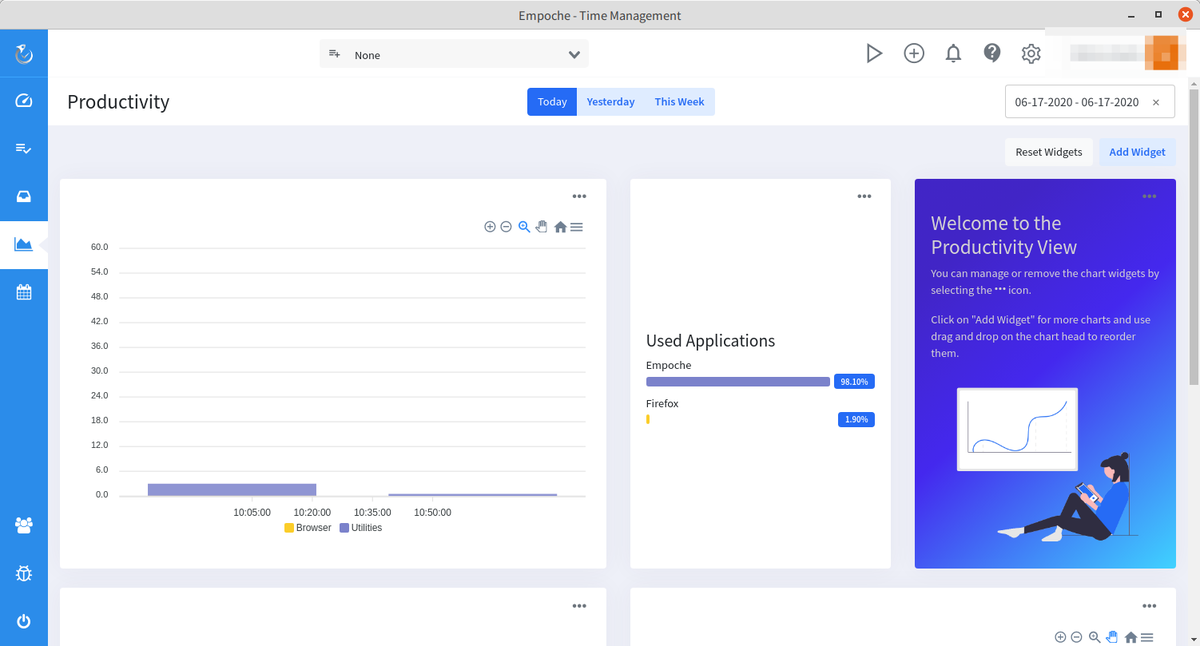The width and height of the screenshot is (1200, 646).
Task: Click zoom out icon on top bar chart
Action: (506, 227)
